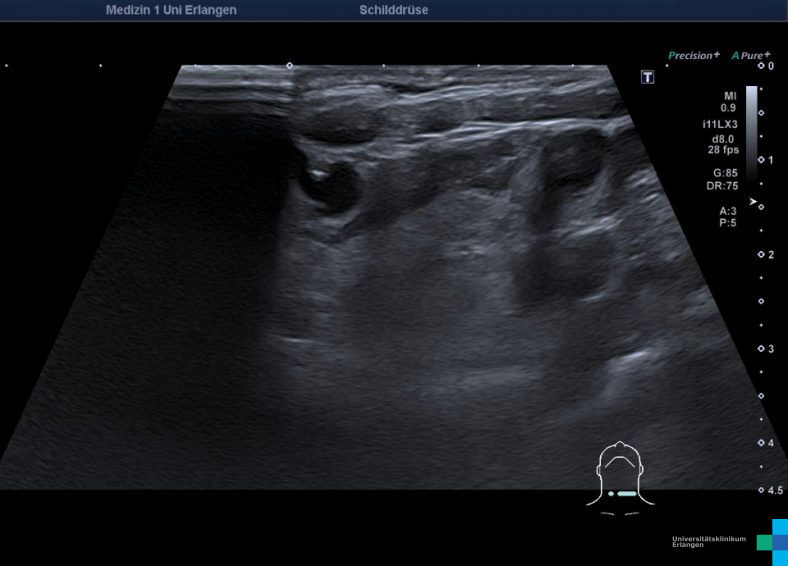Click the boxed T orientation marker
788x566 pixels.
(648, 77)
